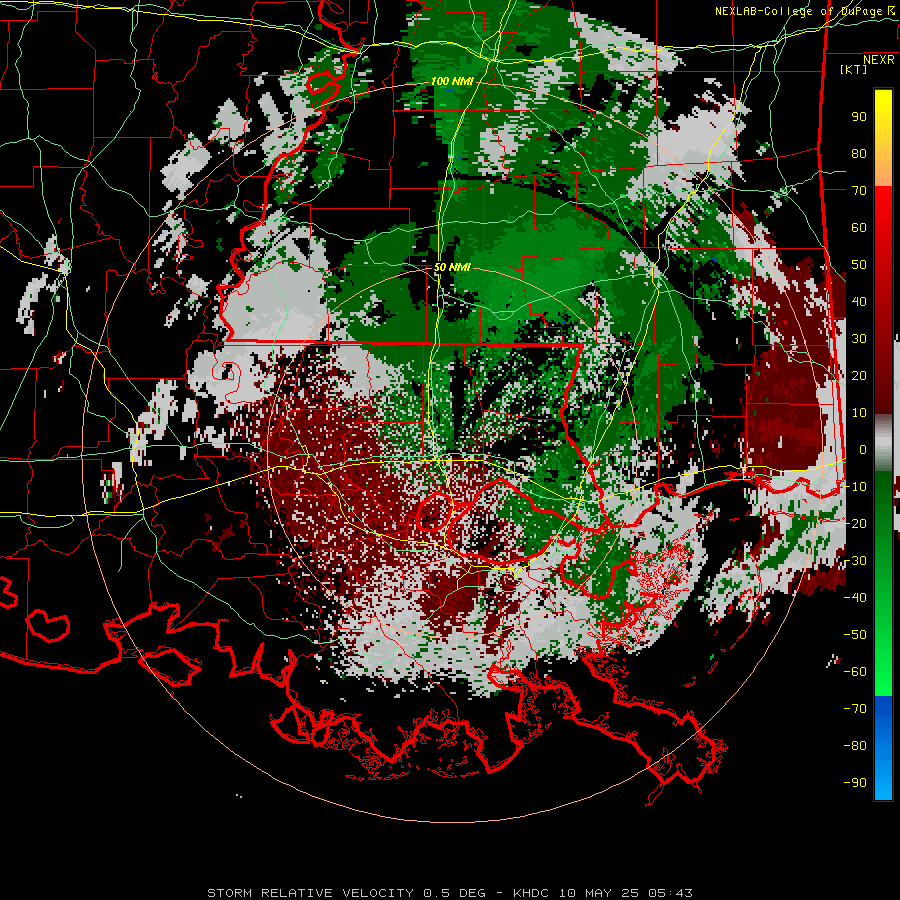Image resolution: width=900 pixels, height=900 pixels.
Task: Click the "NEXLAB-College of DuPage" header text
Action: tap(799, 11)
